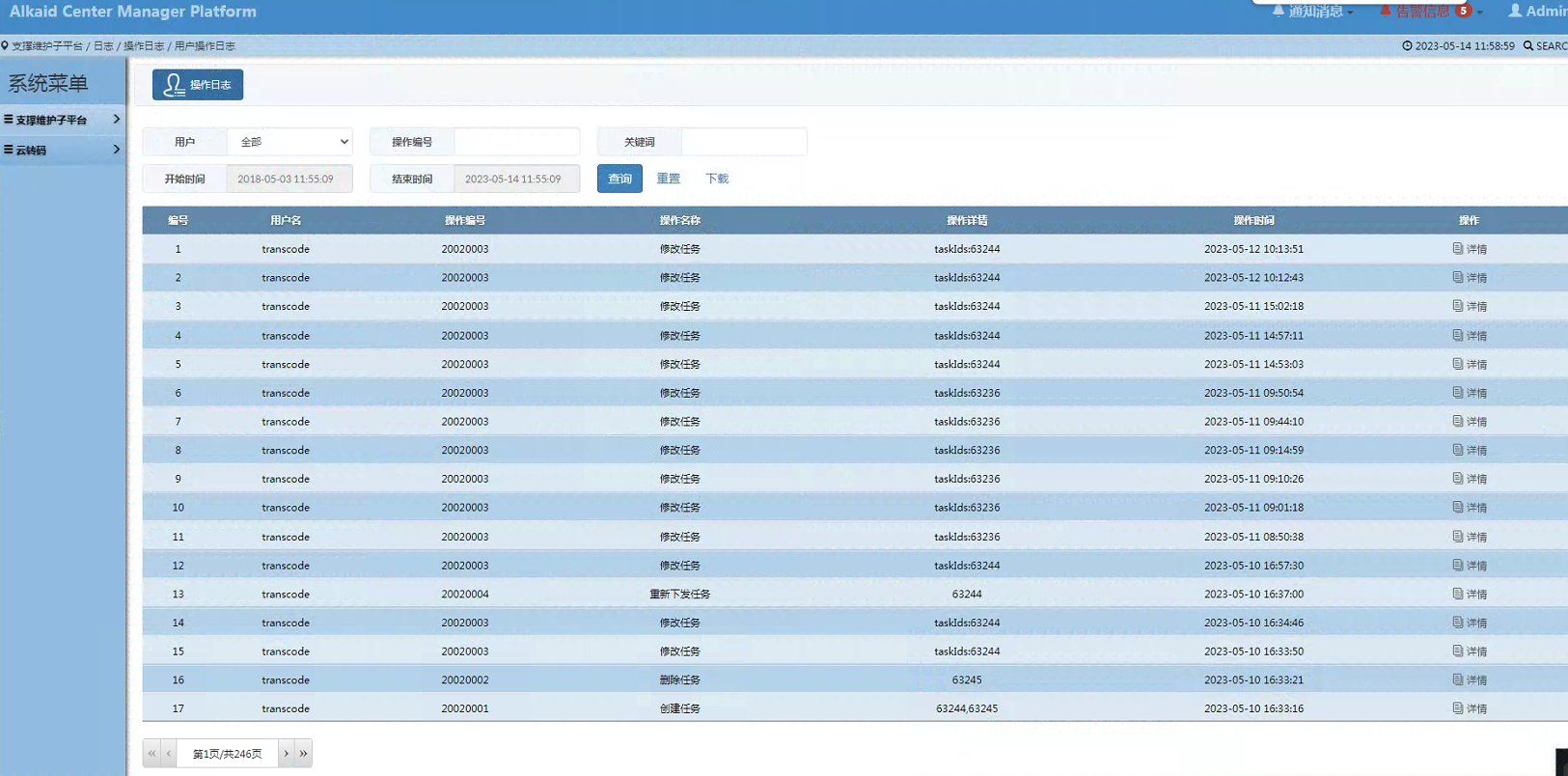The width and height of the screenshot is (1568, 776).
Task: Select 支撑维护子平台 in the system menu
Action: tap(51, 120)
